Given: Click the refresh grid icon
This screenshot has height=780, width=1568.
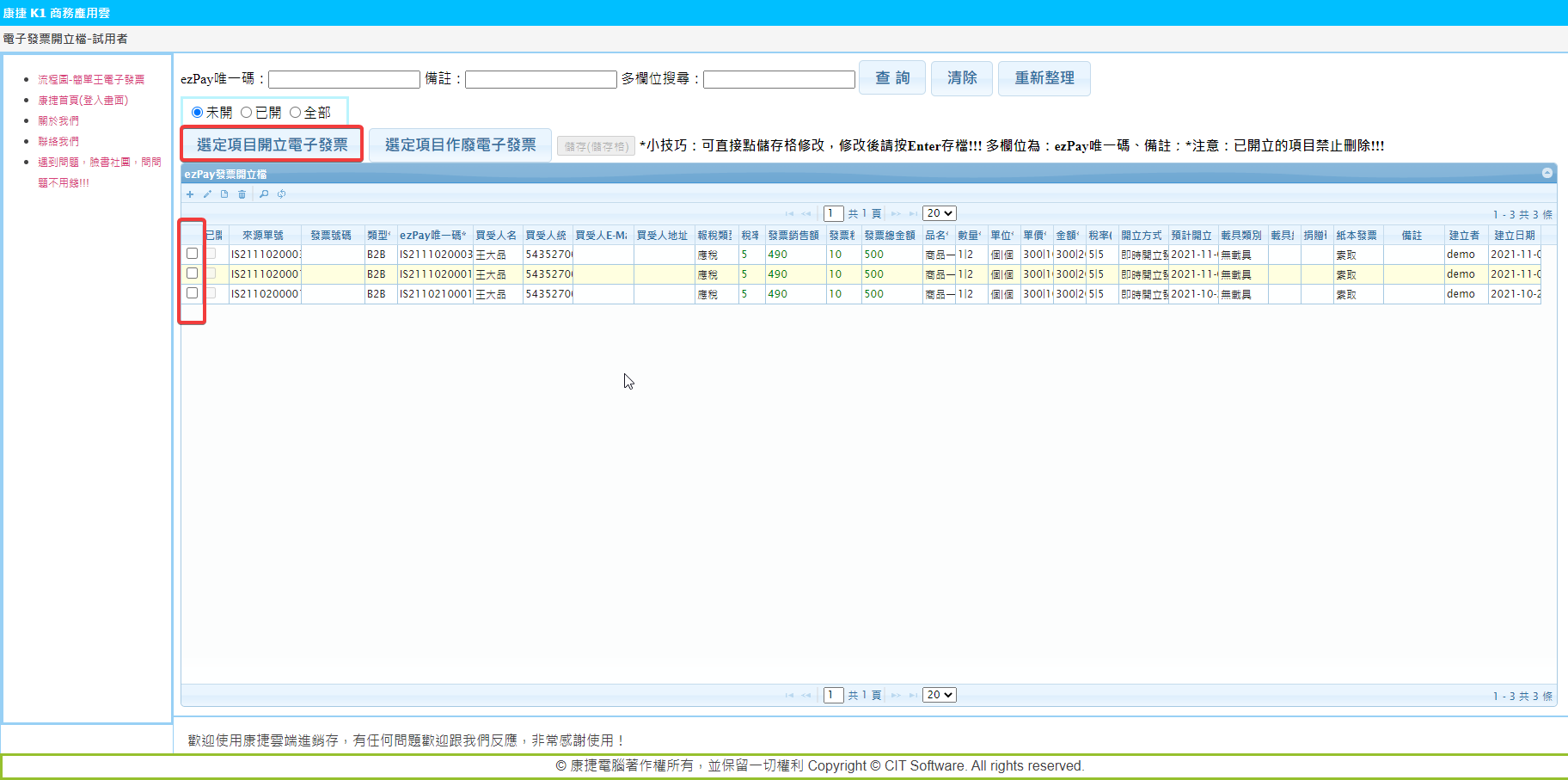Looking at the screenshot, I should [x=281, y=194].
